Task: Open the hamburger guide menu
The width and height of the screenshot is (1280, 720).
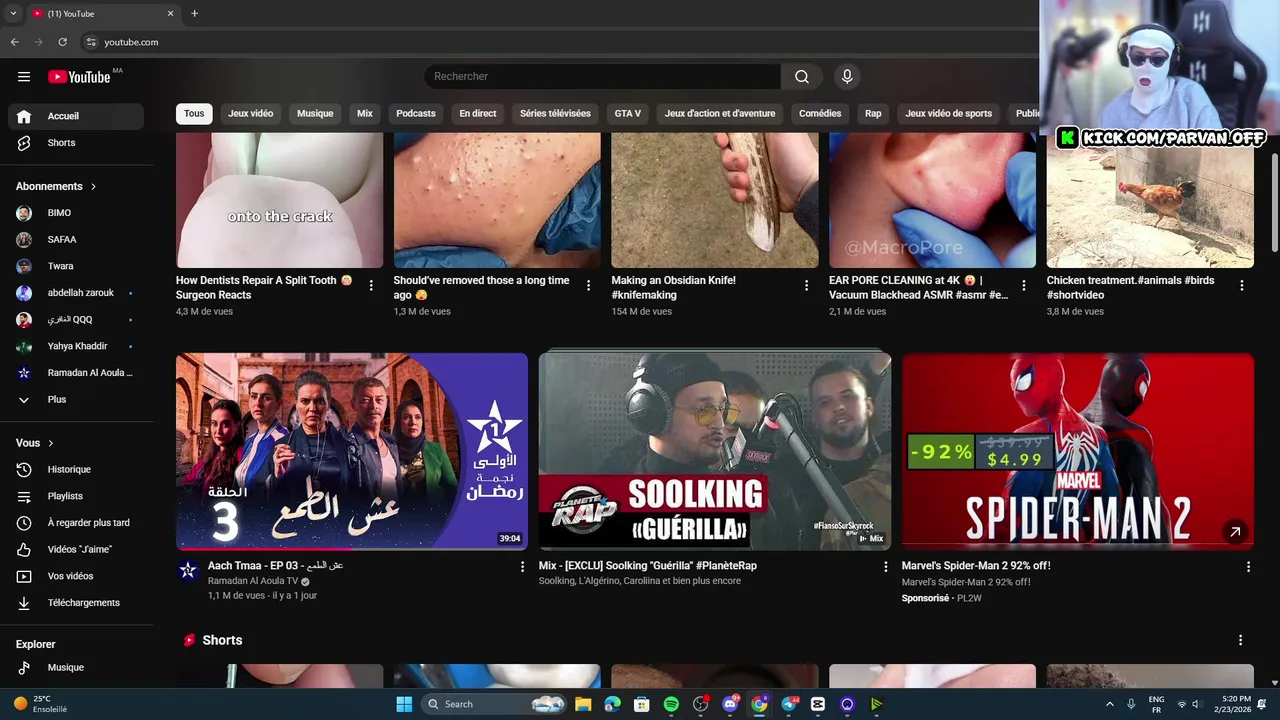Action: [24, 77]
